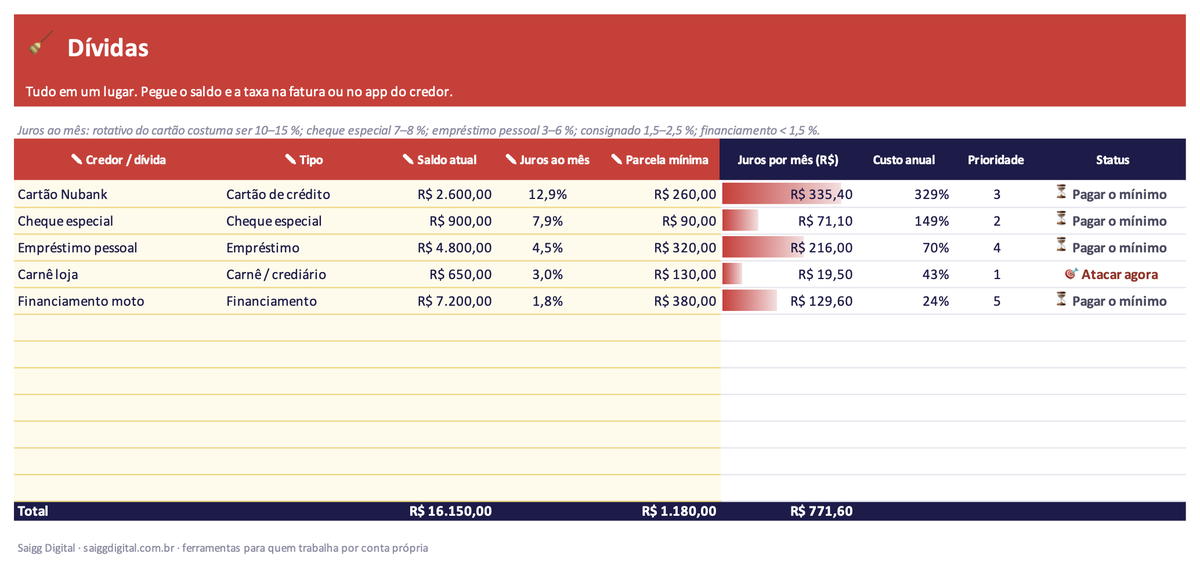The image size is (1200, 568).
Task: Select the Financiamento type cell
Action: pos(304,301)
